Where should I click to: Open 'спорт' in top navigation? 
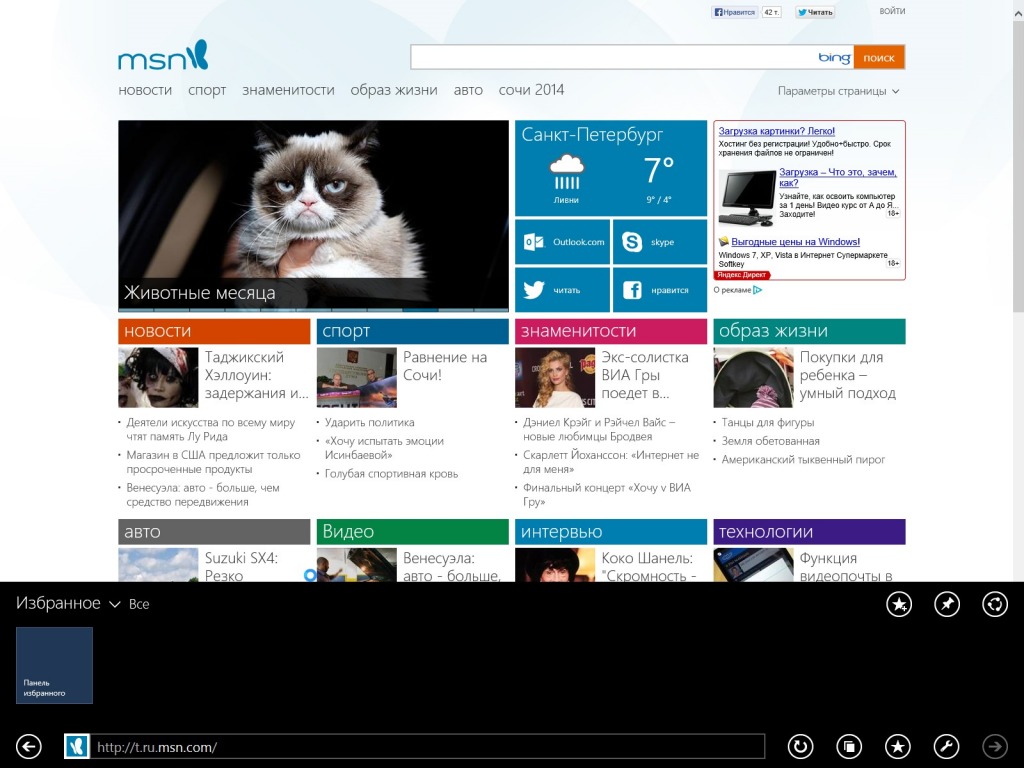207,90
